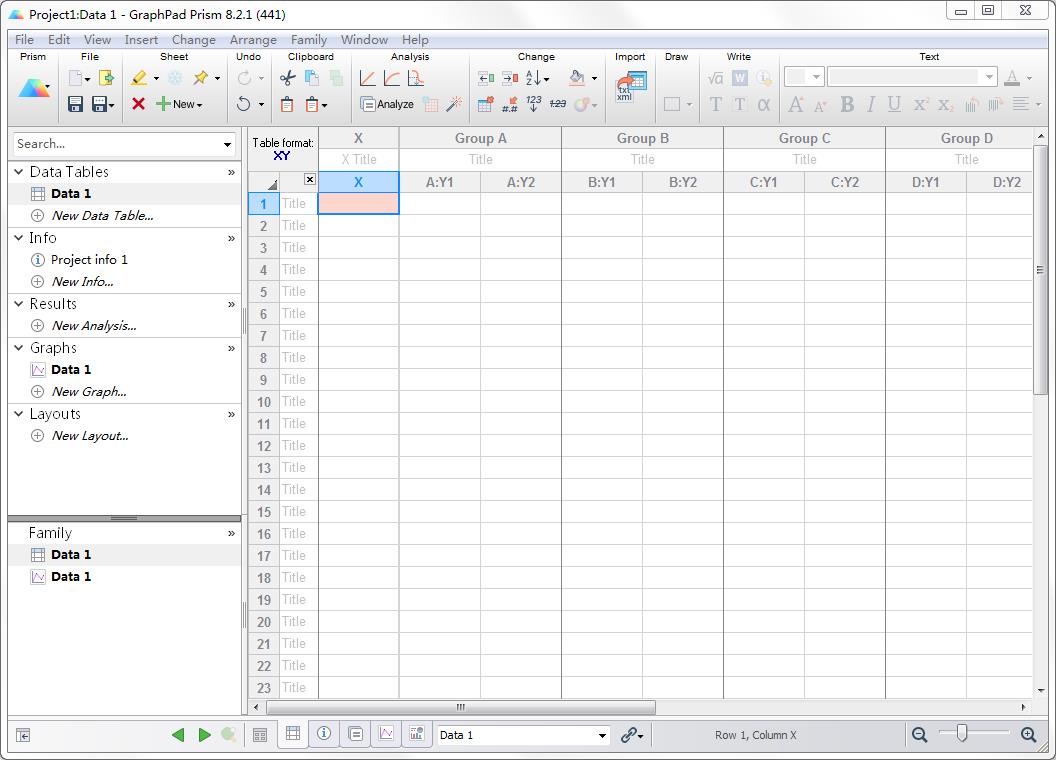This screenshot has height=760, width=1056.
Task: Collapse the Data Tables section
Action: (19, 172)
